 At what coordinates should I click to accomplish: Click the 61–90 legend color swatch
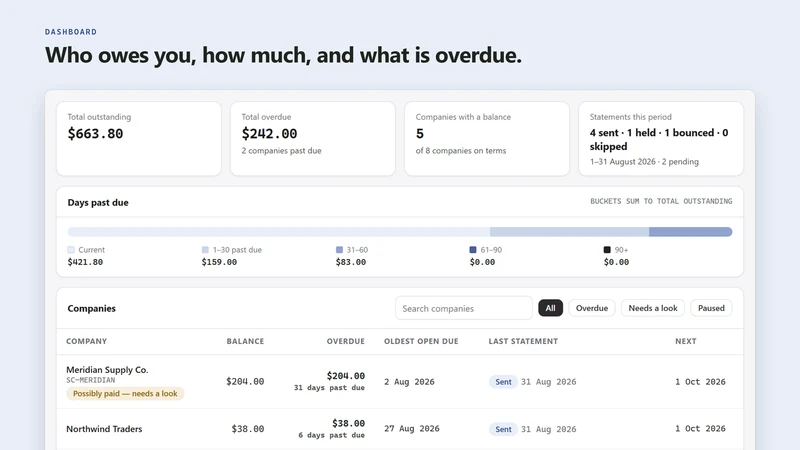[473, 250]
